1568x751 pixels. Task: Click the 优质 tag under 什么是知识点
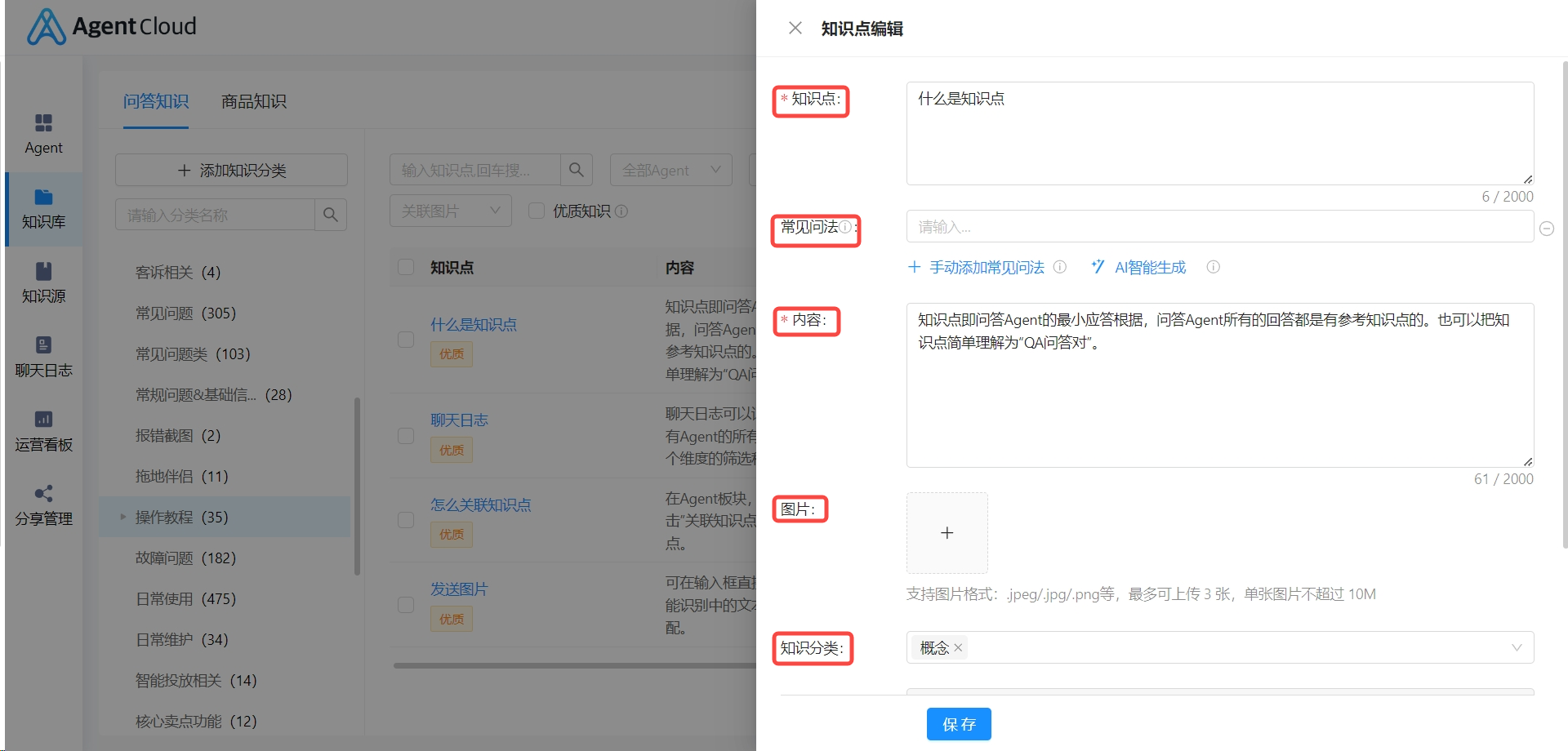(x=452, y=354)
